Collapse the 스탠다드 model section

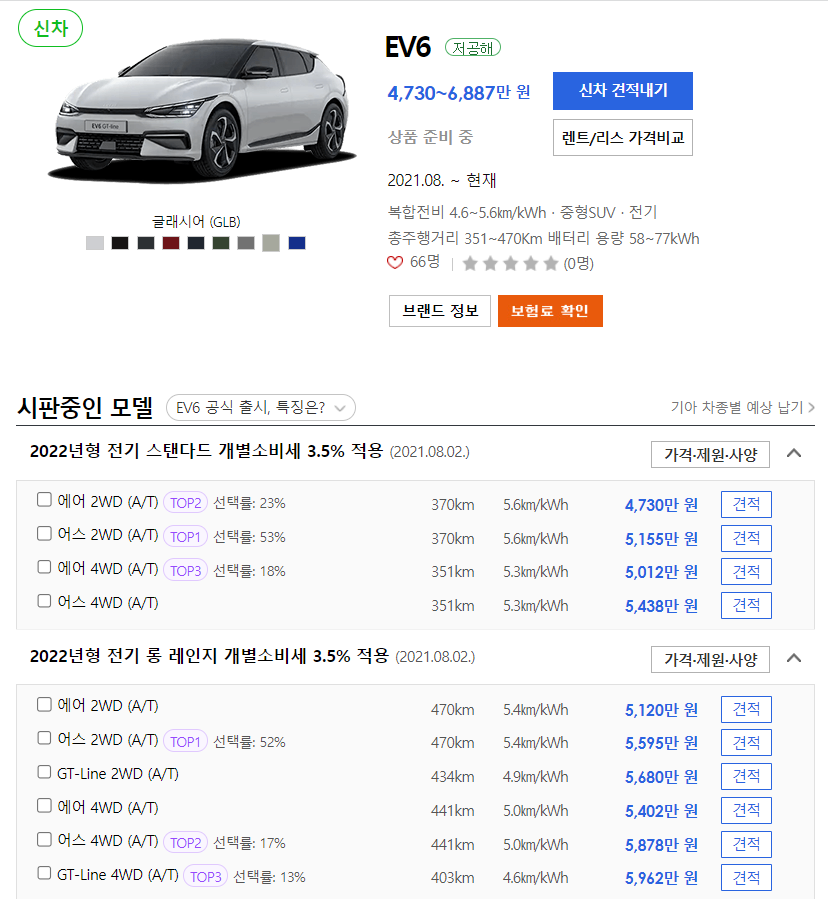[x=794, y=453]
